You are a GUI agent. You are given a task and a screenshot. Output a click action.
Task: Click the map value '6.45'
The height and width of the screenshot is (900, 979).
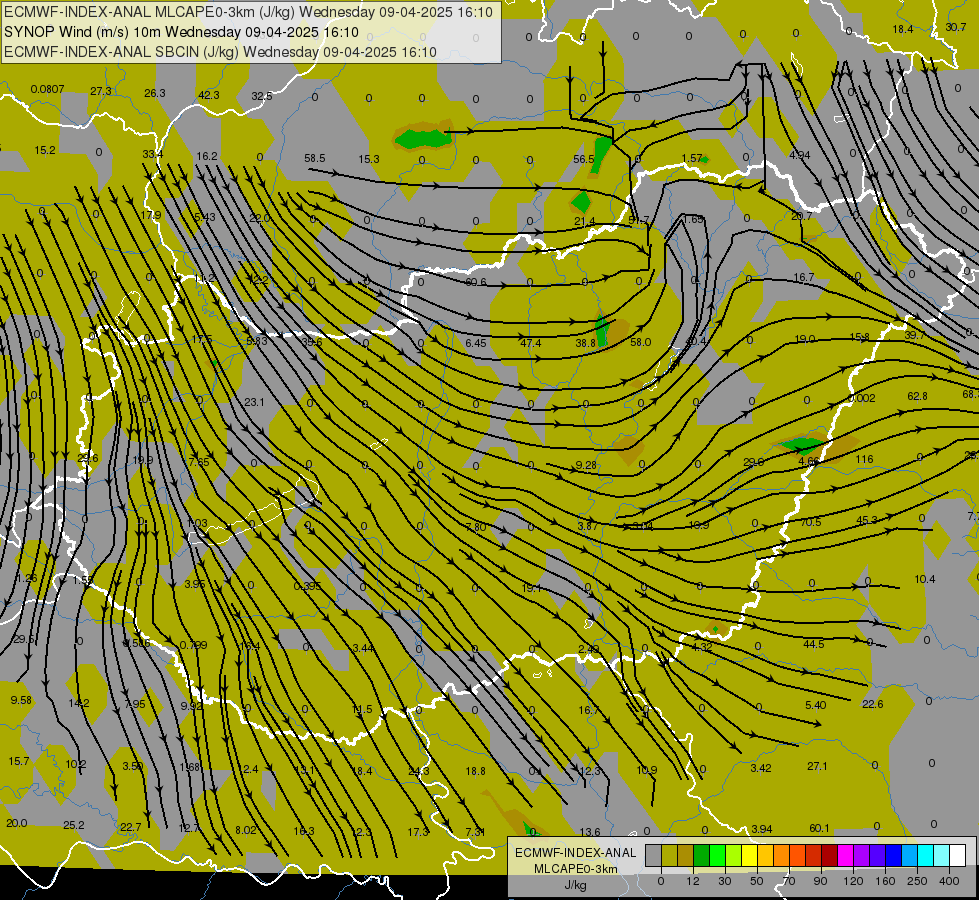[476, 343]
